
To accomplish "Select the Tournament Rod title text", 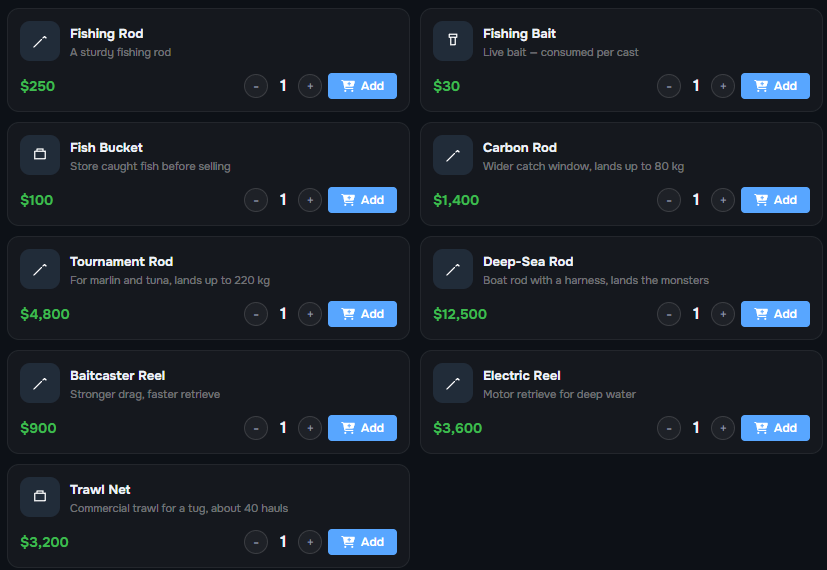I will click(x=121, y=262).
